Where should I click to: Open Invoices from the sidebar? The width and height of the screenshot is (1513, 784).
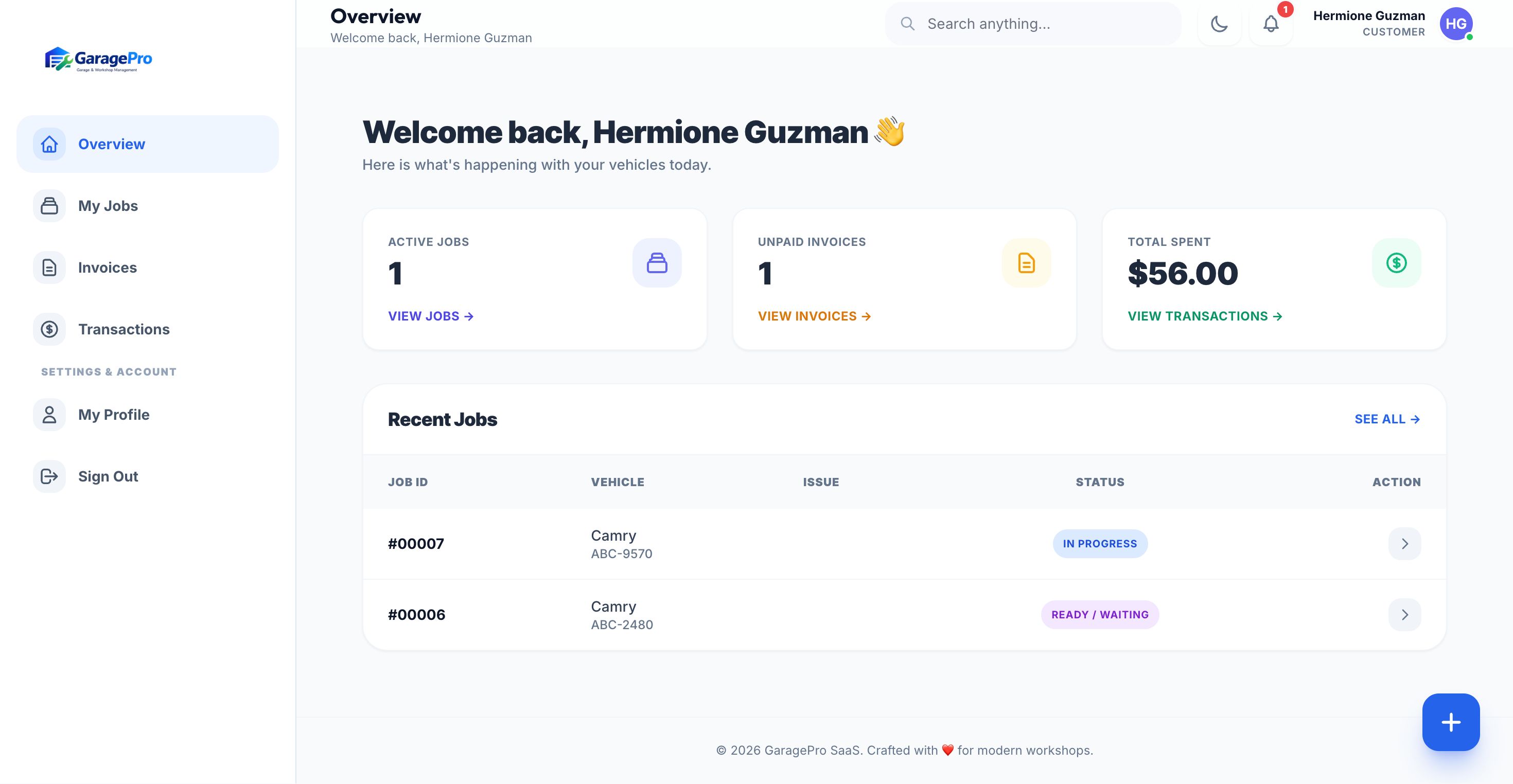coord(108,268)
